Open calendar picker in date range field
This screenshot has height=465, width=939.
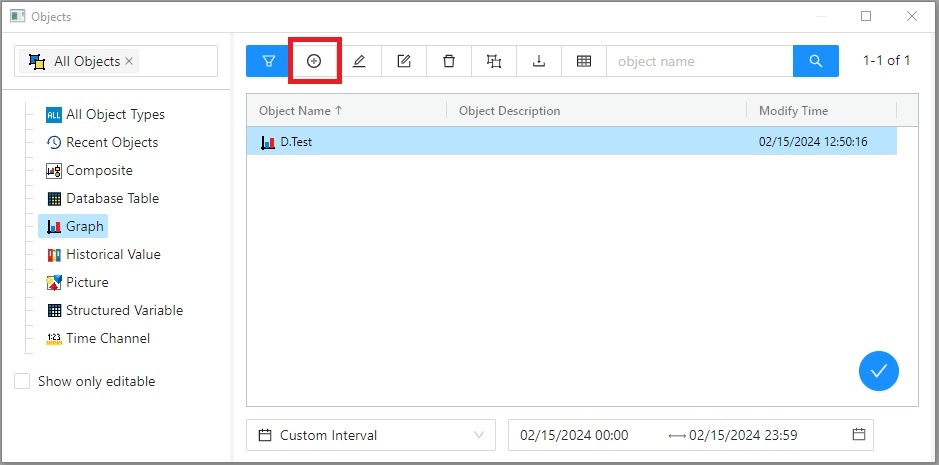coord(858,435)
